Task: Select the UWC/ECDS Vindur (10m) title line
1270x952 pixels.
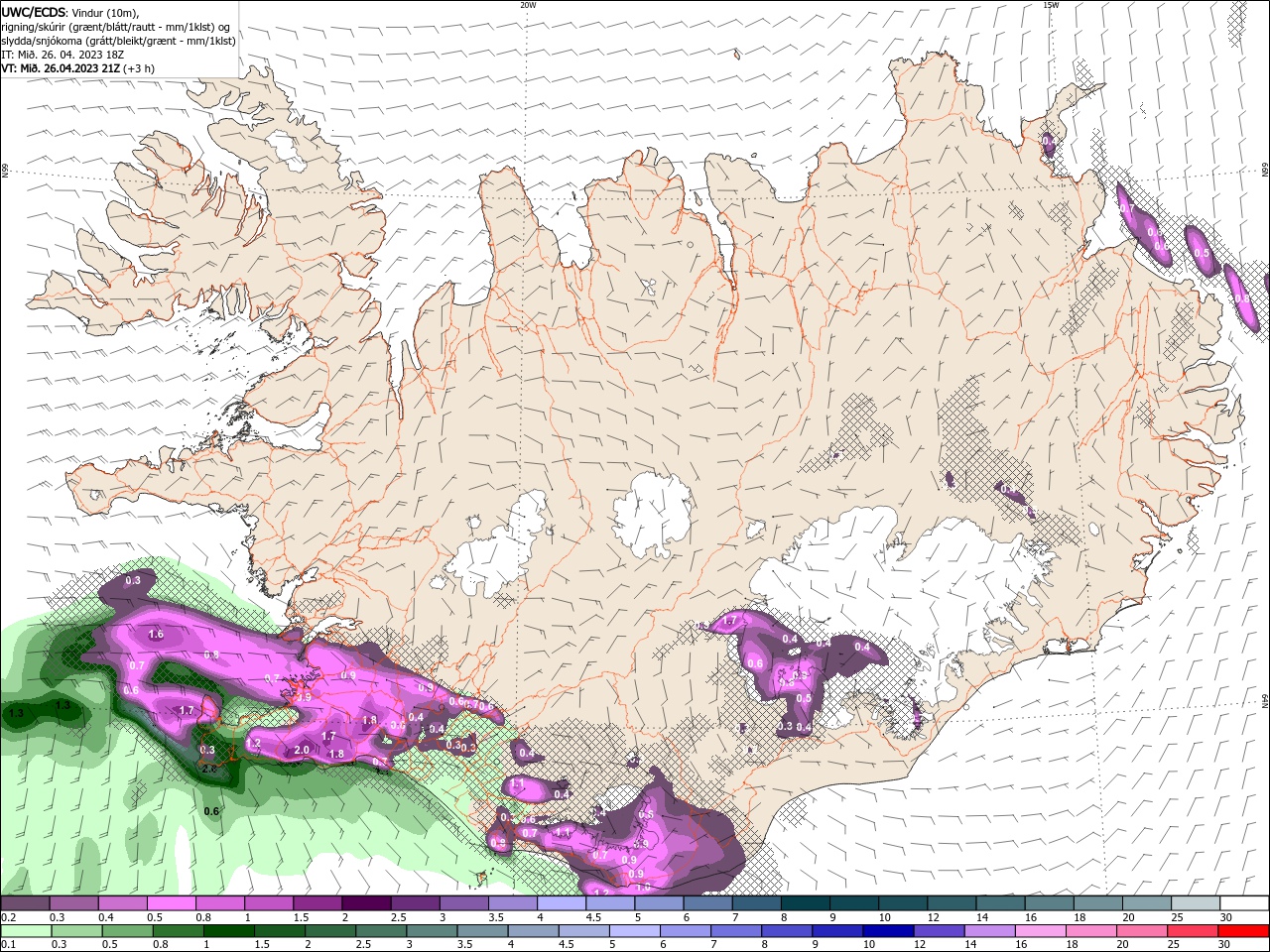Action: click(x=69, y=12)
